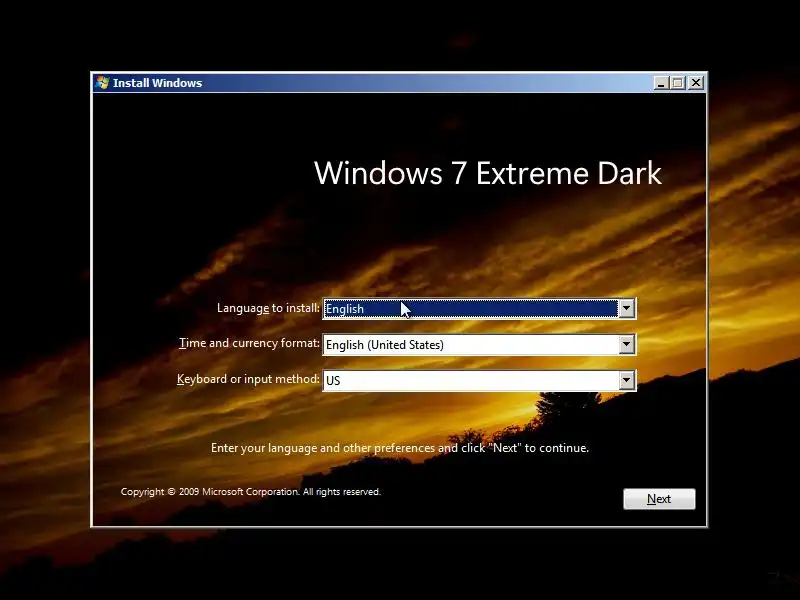Viewport: 800px width, 600px height.
Task: Click the Keyboard or input method label
Action: pyautogui.click(x=248, y=379)
